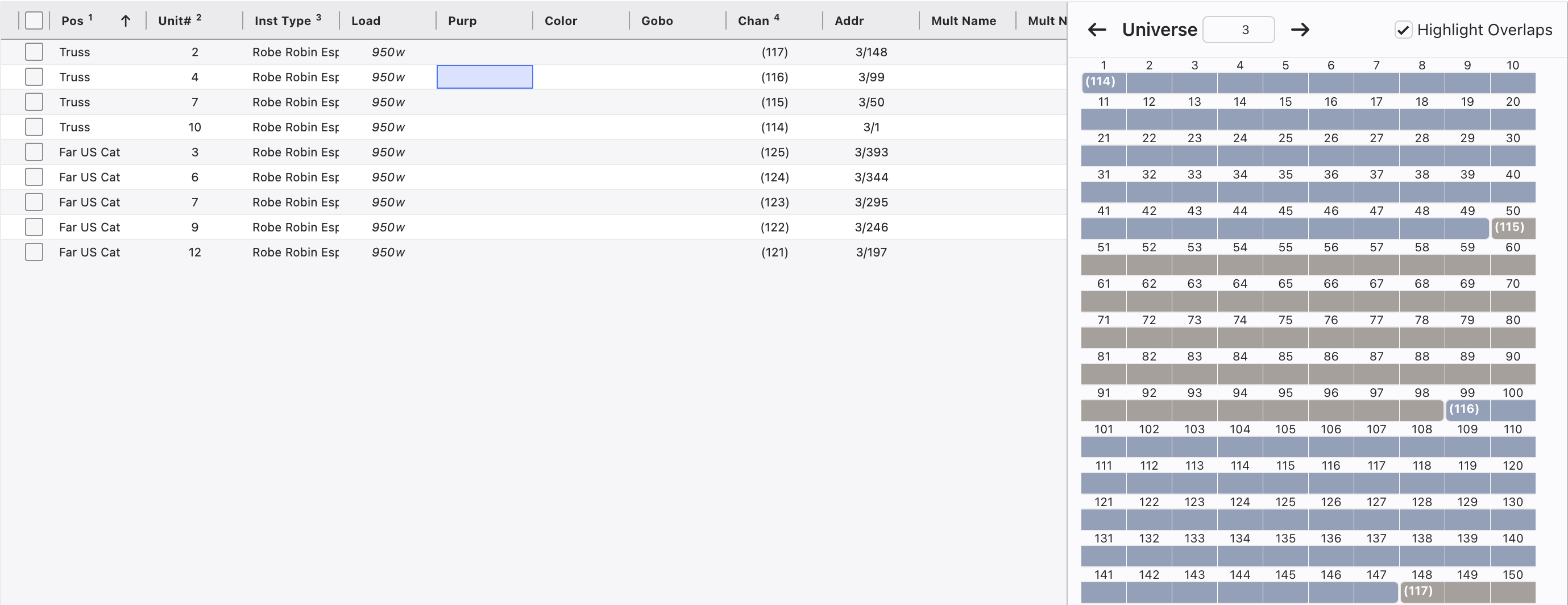Click the (115) block at address 50
Viewport: 1568px width, 605px height.
point(1512,227)
